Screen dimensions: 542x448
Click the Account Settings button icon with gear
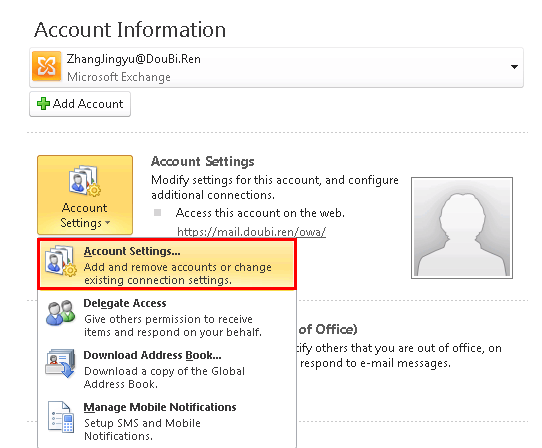85,181
